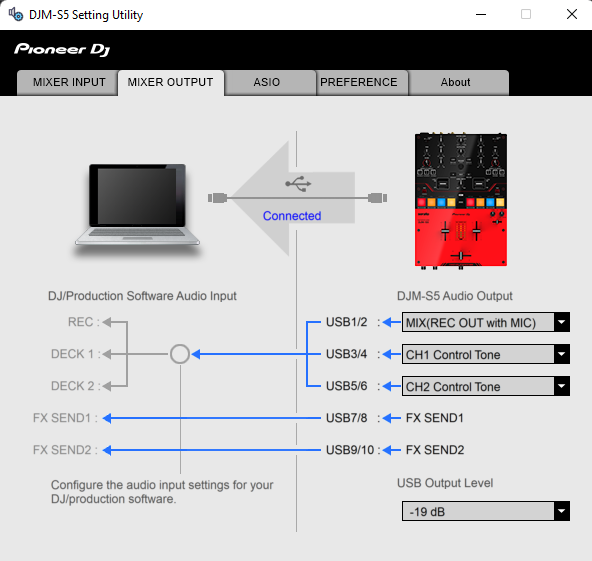Click the USB Output Level label
This screenshot has height=561, width=592.
coord(445,483)
